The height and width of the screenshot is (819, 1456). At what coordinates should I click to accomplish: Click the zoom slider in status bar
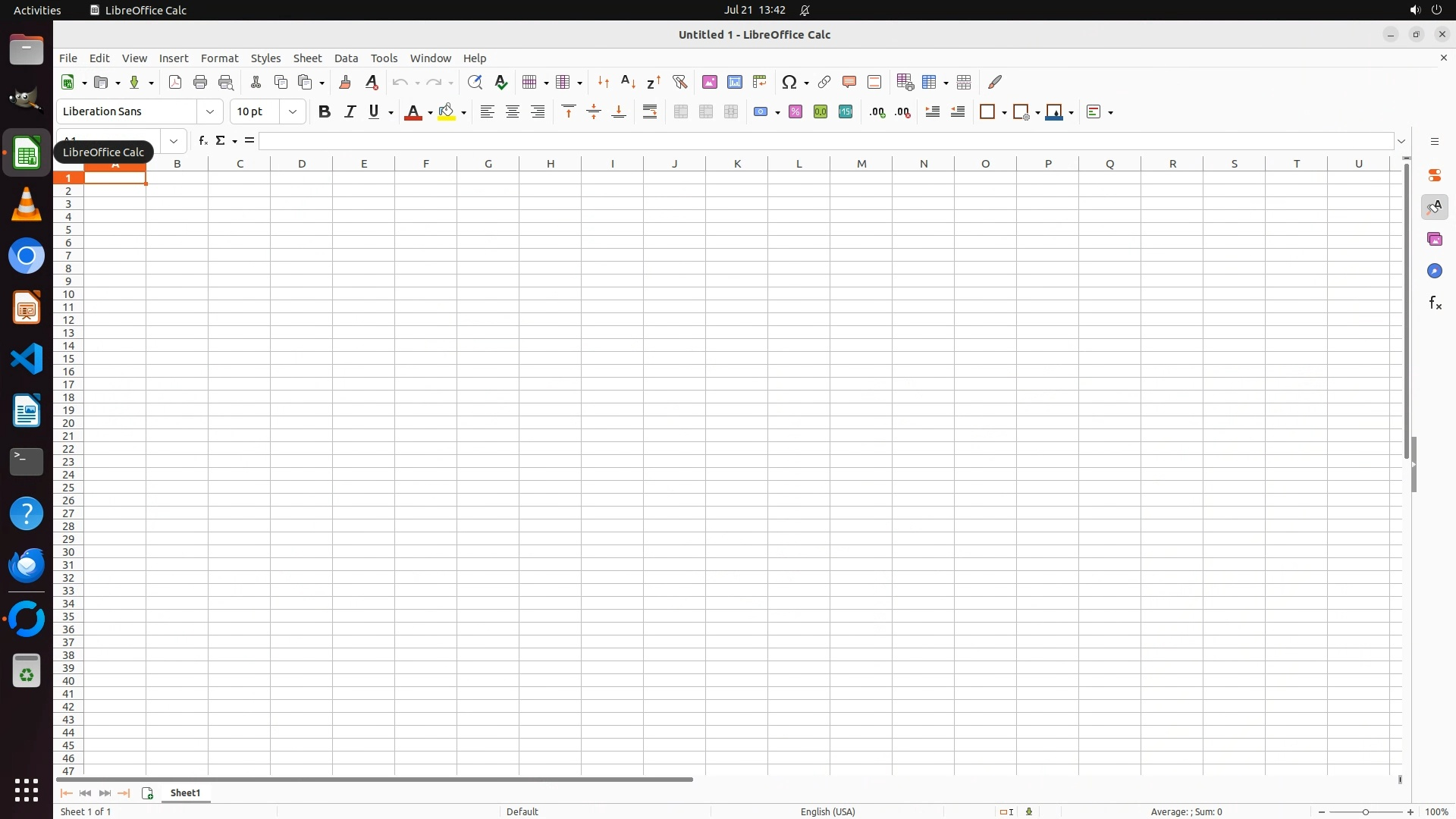click(x=1365, y=812)
